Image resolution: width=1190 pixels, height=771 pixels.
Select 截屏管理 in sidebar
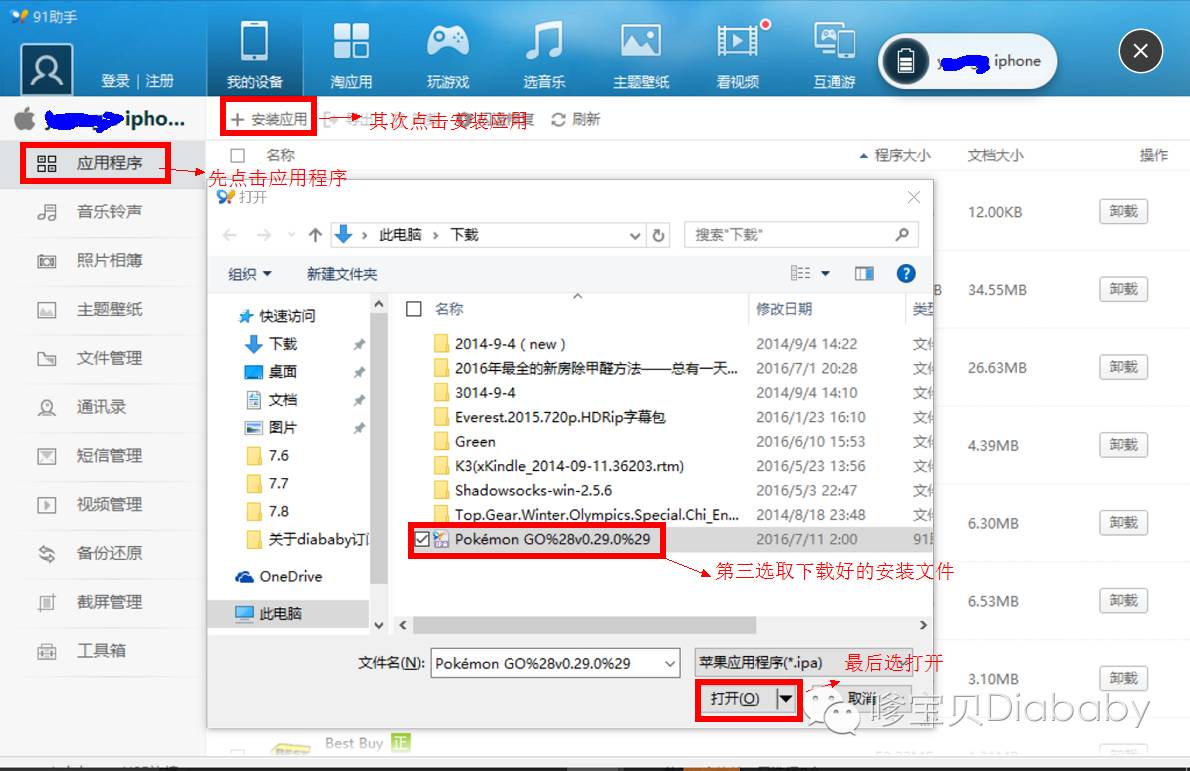tap(102, 602)
